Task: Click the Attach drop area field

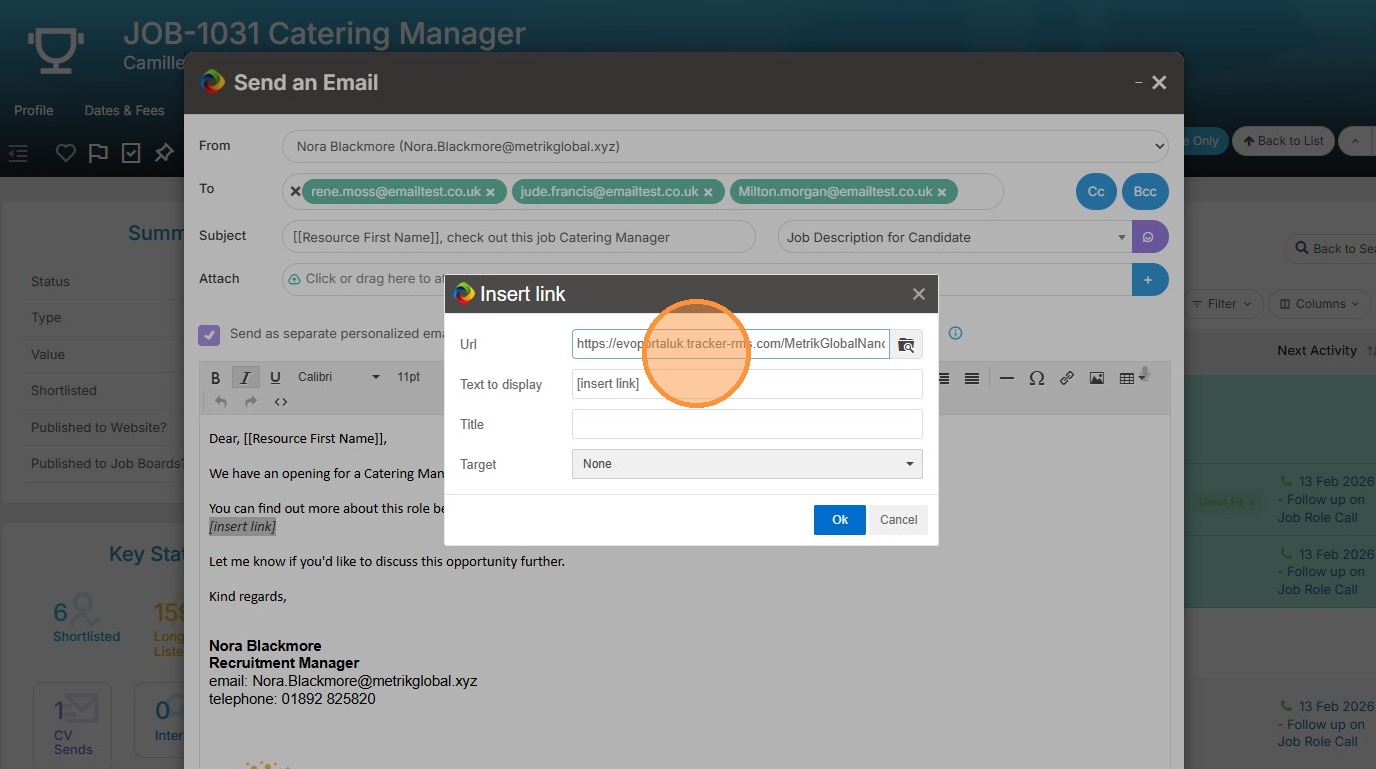Action: coord(707,280)
